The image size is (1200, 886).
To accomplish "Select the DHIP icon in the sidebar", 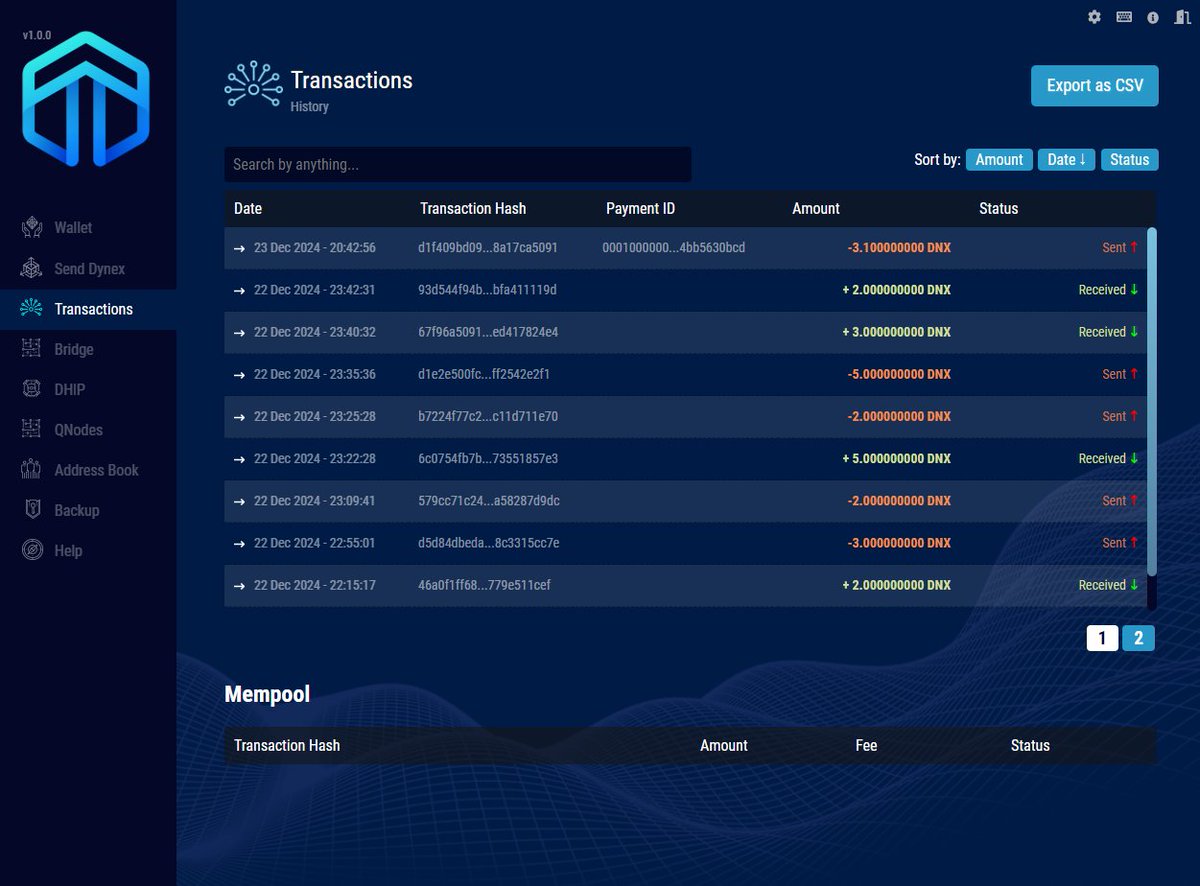I will pyautogui.click(x=33, y=389).
